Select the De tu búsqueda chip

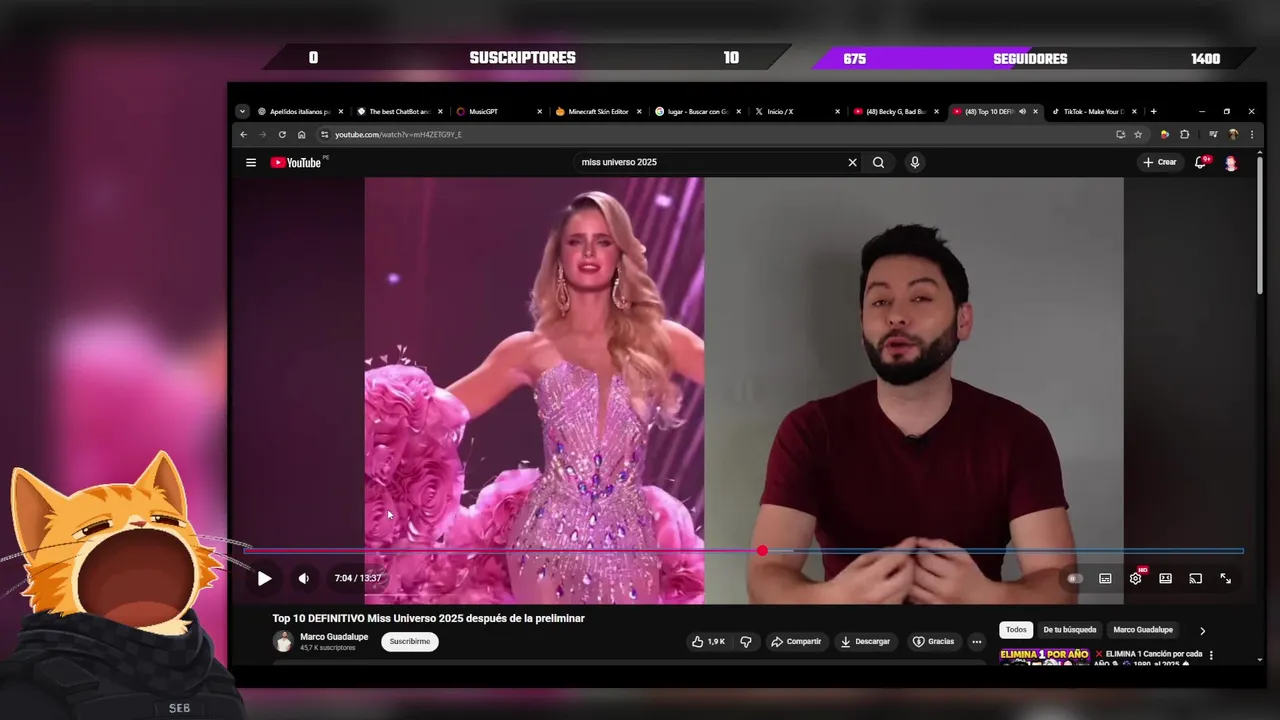pyautogui.click(x=1070, y=630)
